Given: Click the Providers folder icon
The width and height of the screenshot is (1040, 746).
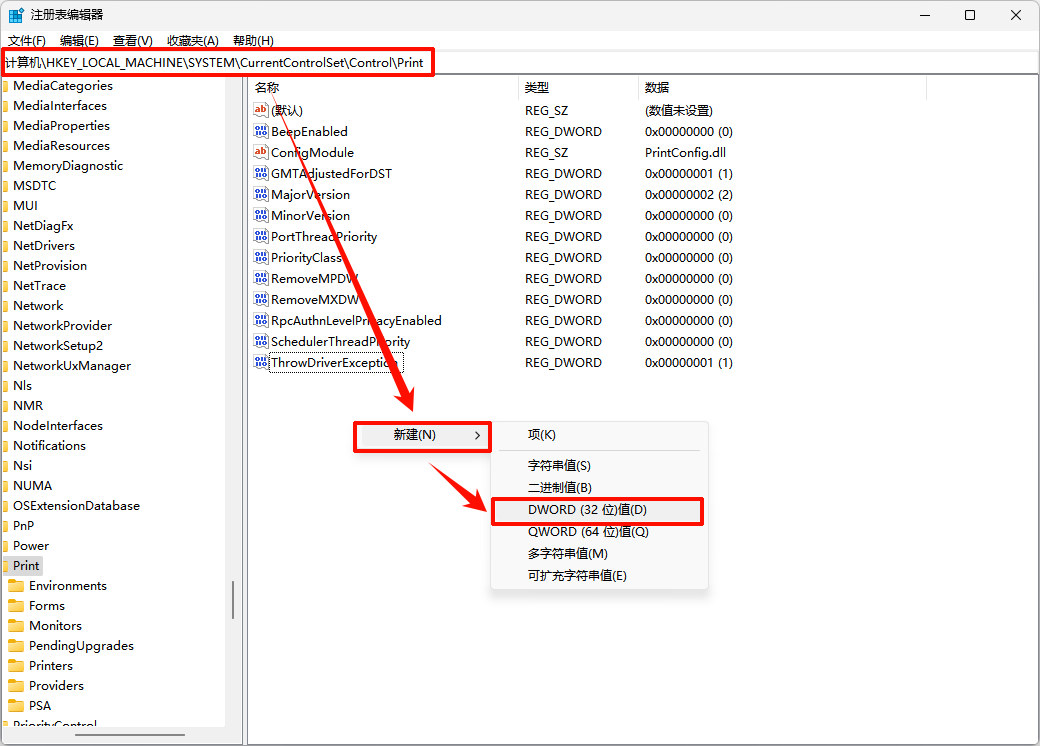Looking at the screenshot, I should pos(16,686).
